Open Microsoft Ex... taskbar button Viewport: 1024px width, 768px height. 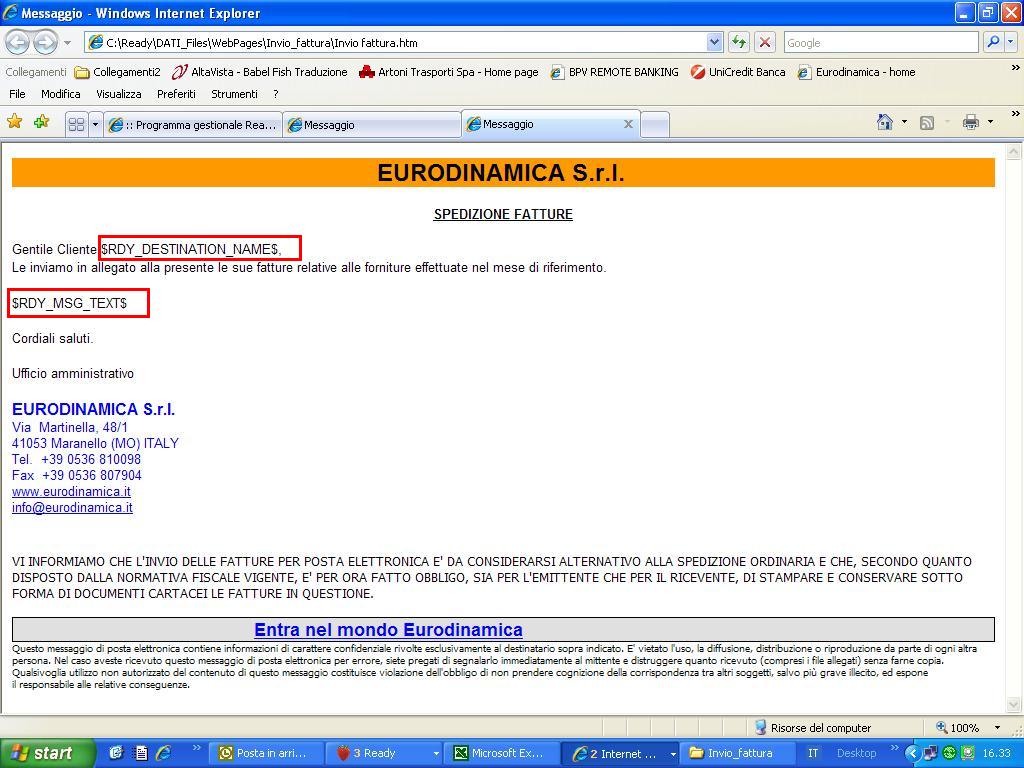(x=502, y=753)
